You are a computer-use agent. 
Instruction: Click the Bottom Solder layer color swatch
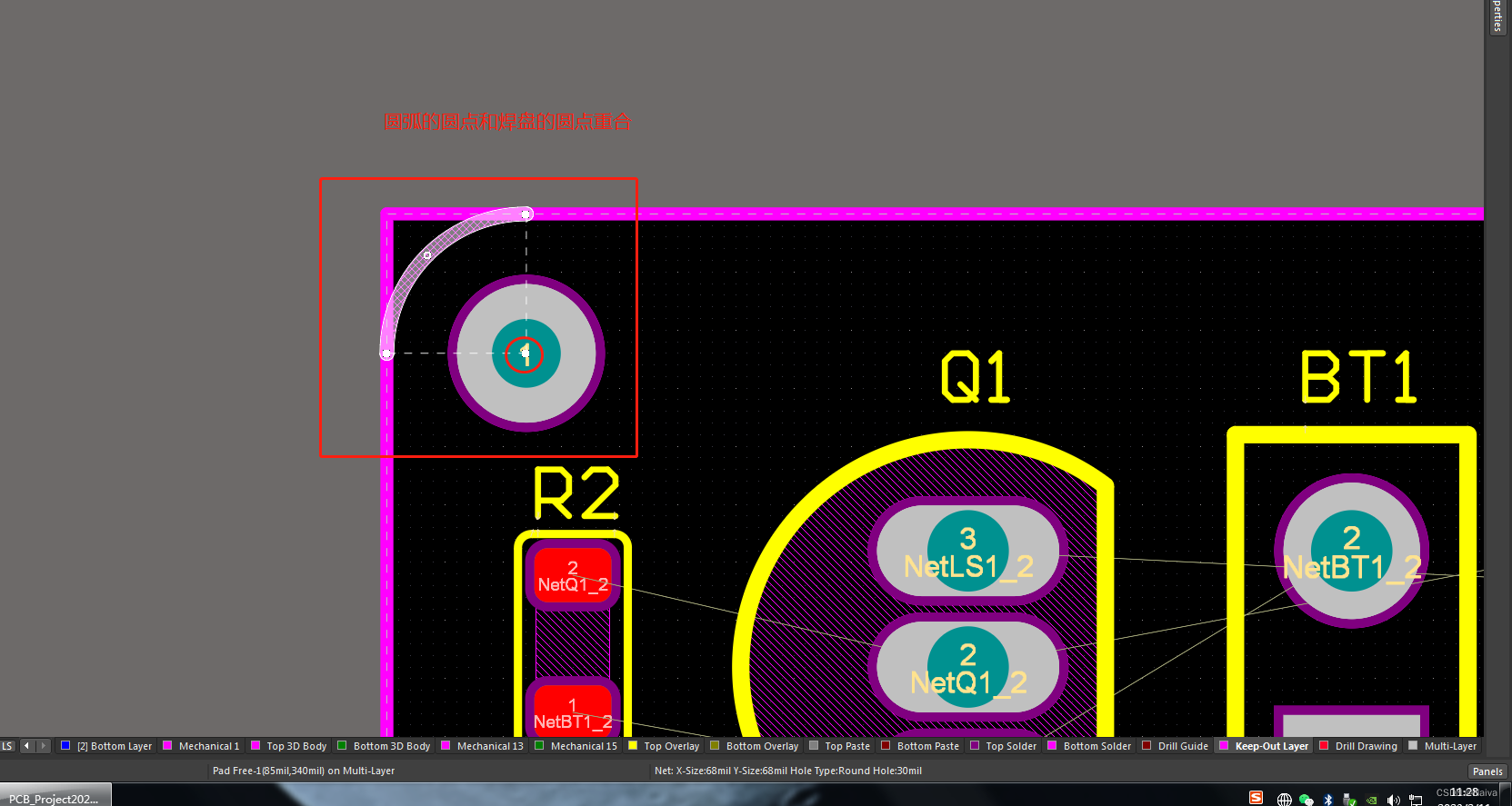(x=1052, y=745)
